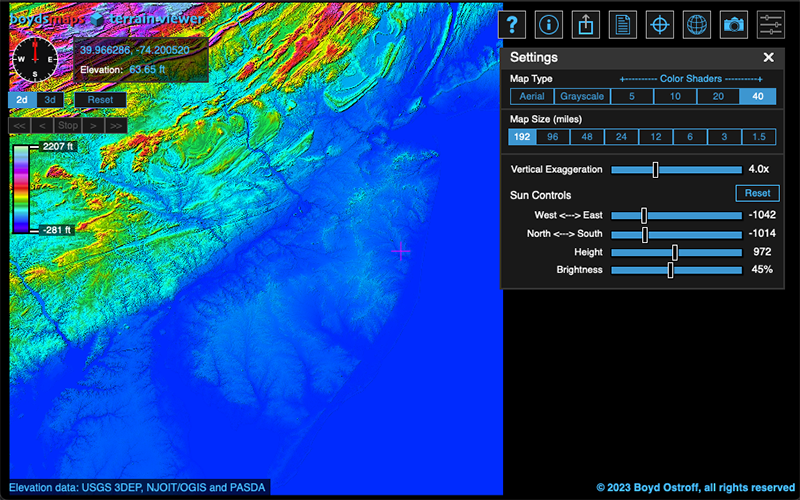
Task: Choose color shader 20
Action: 718,96
